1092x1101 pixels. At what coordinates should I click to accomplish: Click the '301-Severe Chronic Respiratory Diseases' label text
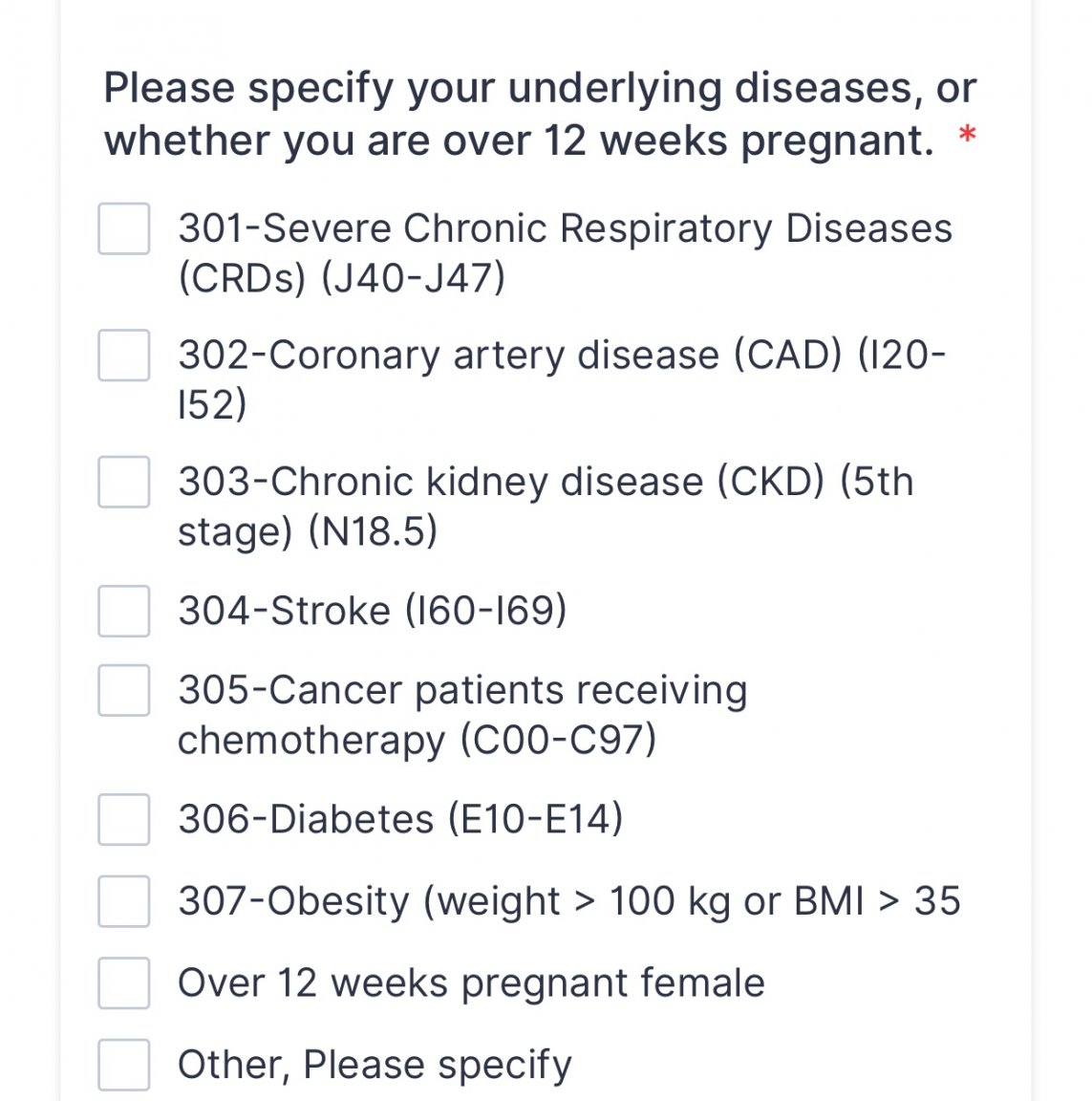pyautogui.click(x=565, y=229)
